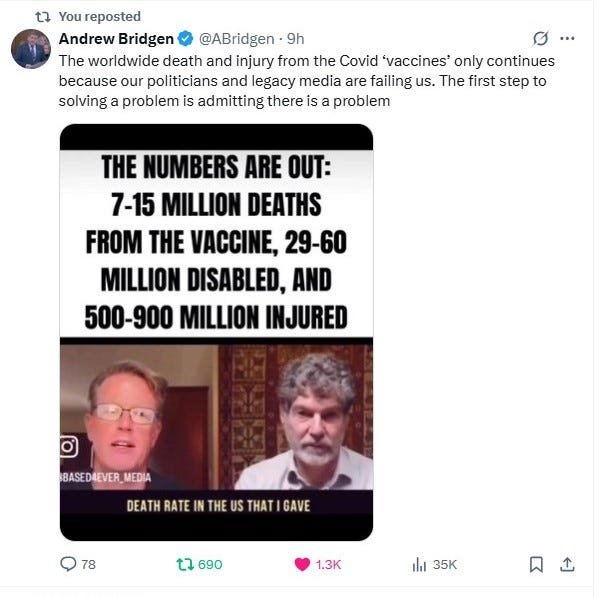Screen dimensions: 602x597
Task: Undo repost via green repost icon
Action: 185,564
